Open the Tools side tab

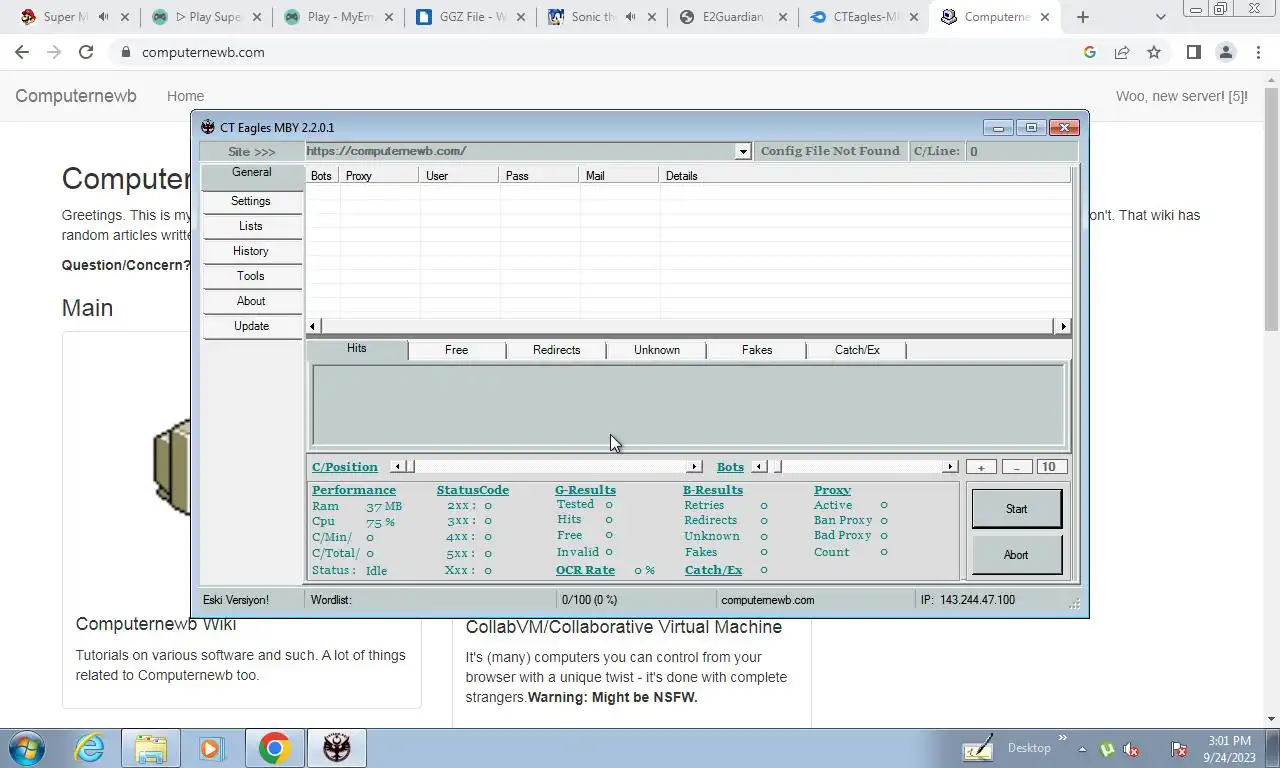[251, 276]
